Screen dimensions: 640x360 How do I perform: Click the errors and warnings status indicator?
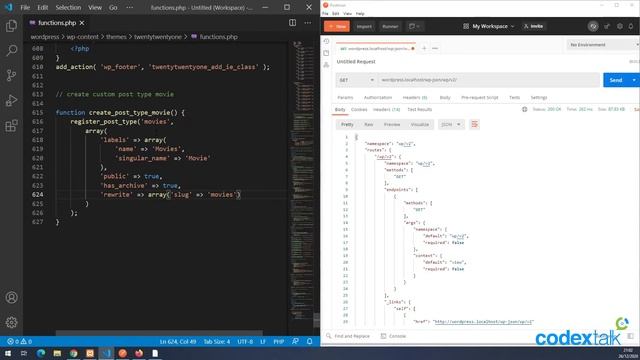click(x=20, y=341)
